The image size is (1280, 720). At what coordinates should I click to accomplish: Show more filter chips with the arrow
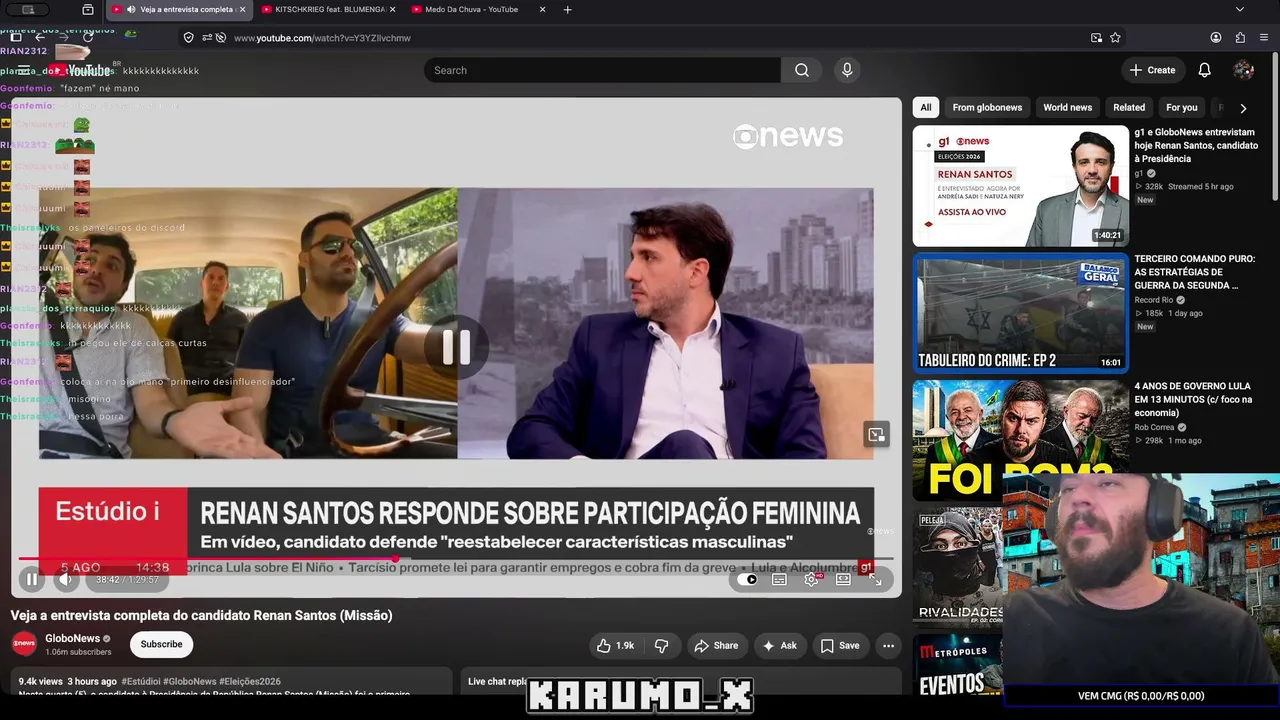pos(1243,108)
